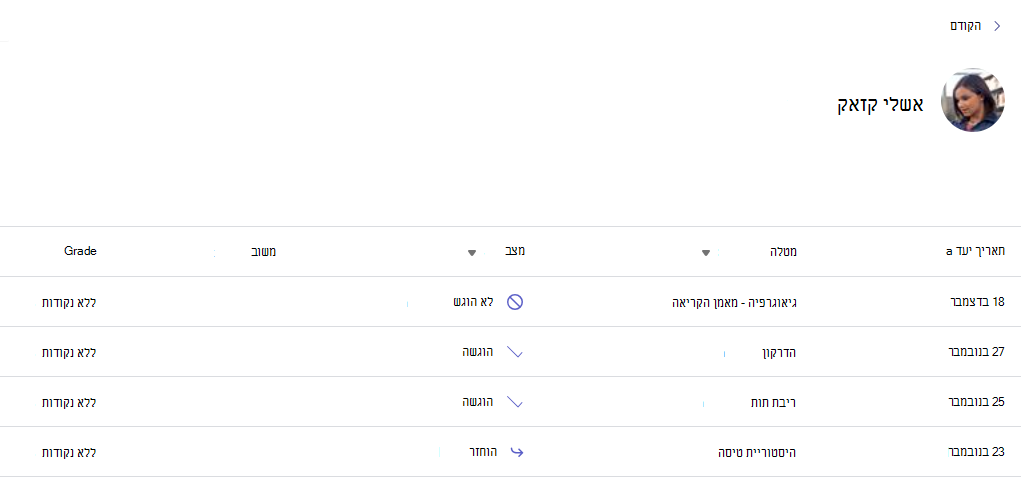Open assignment גיאוגרפיה - מאמן הקריאה
The image size is (1021, 484).
coord(734,302)
